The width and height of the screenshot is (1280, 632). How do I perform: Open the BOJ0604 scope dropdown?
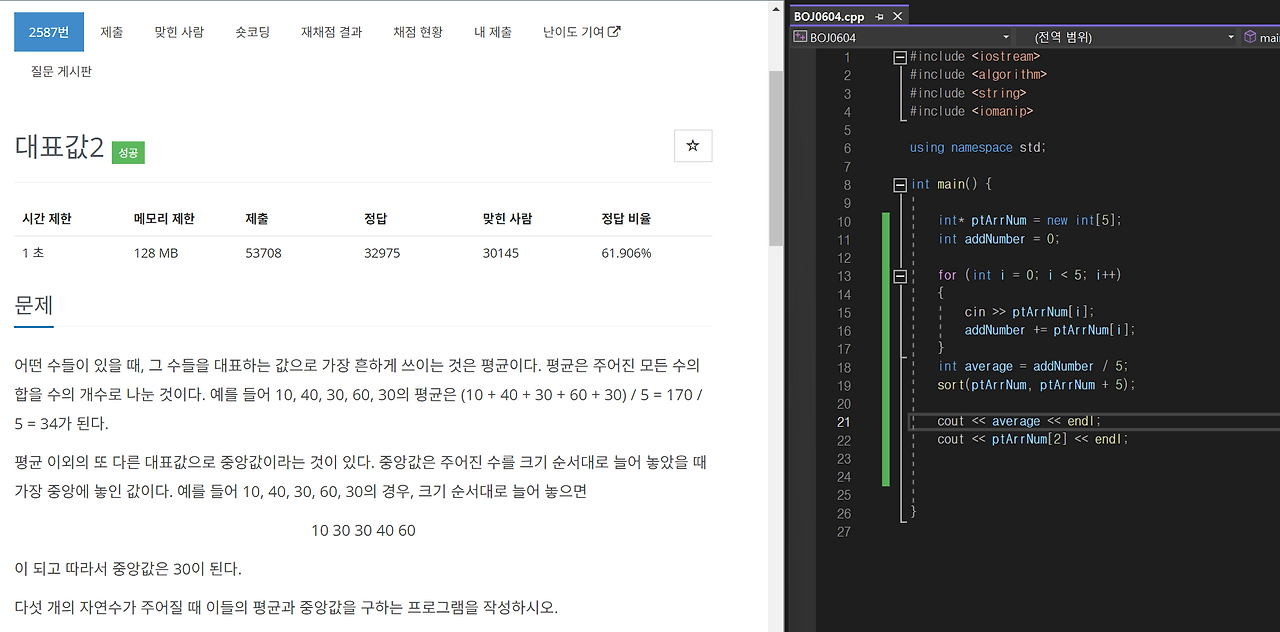tap(1006, 37)
